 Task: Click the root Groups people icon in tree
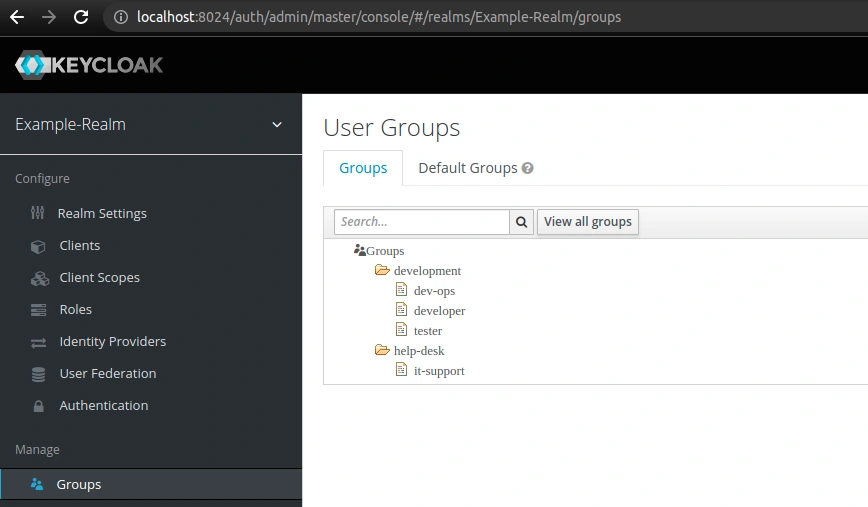[x=360, y=250]
